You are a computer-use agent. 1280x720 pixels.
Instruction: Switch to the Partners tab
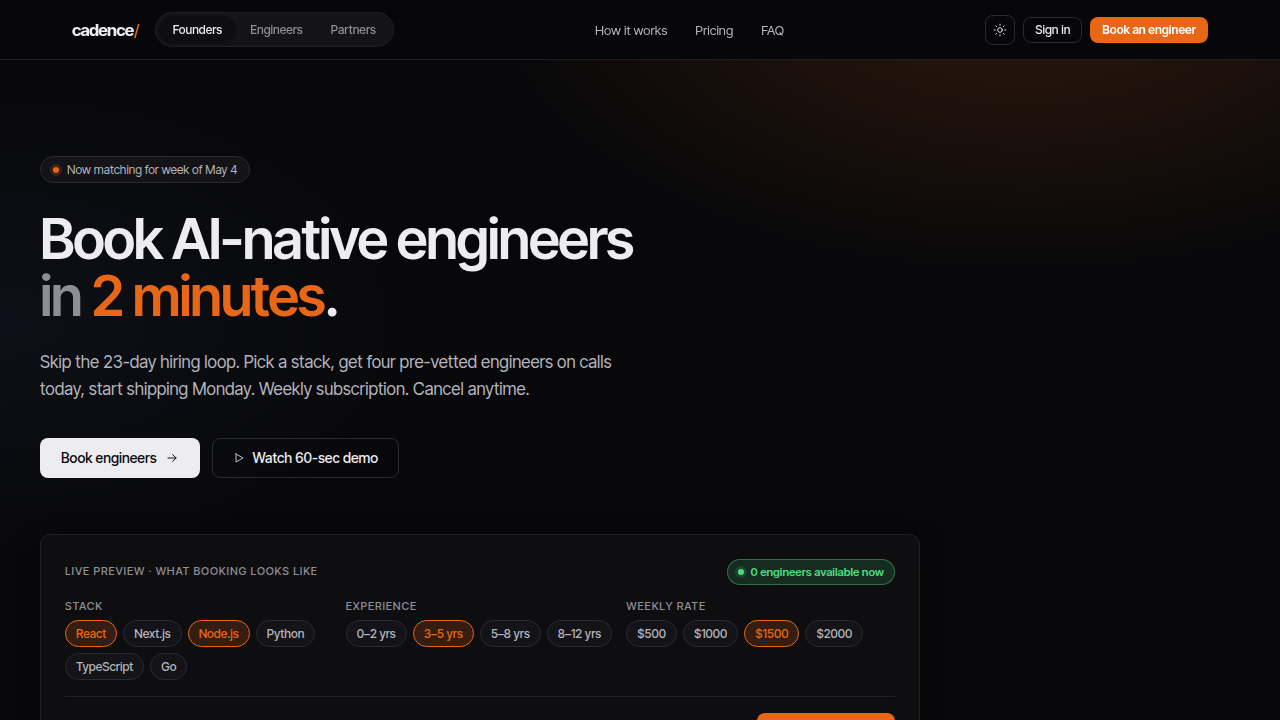pos(353,30)
